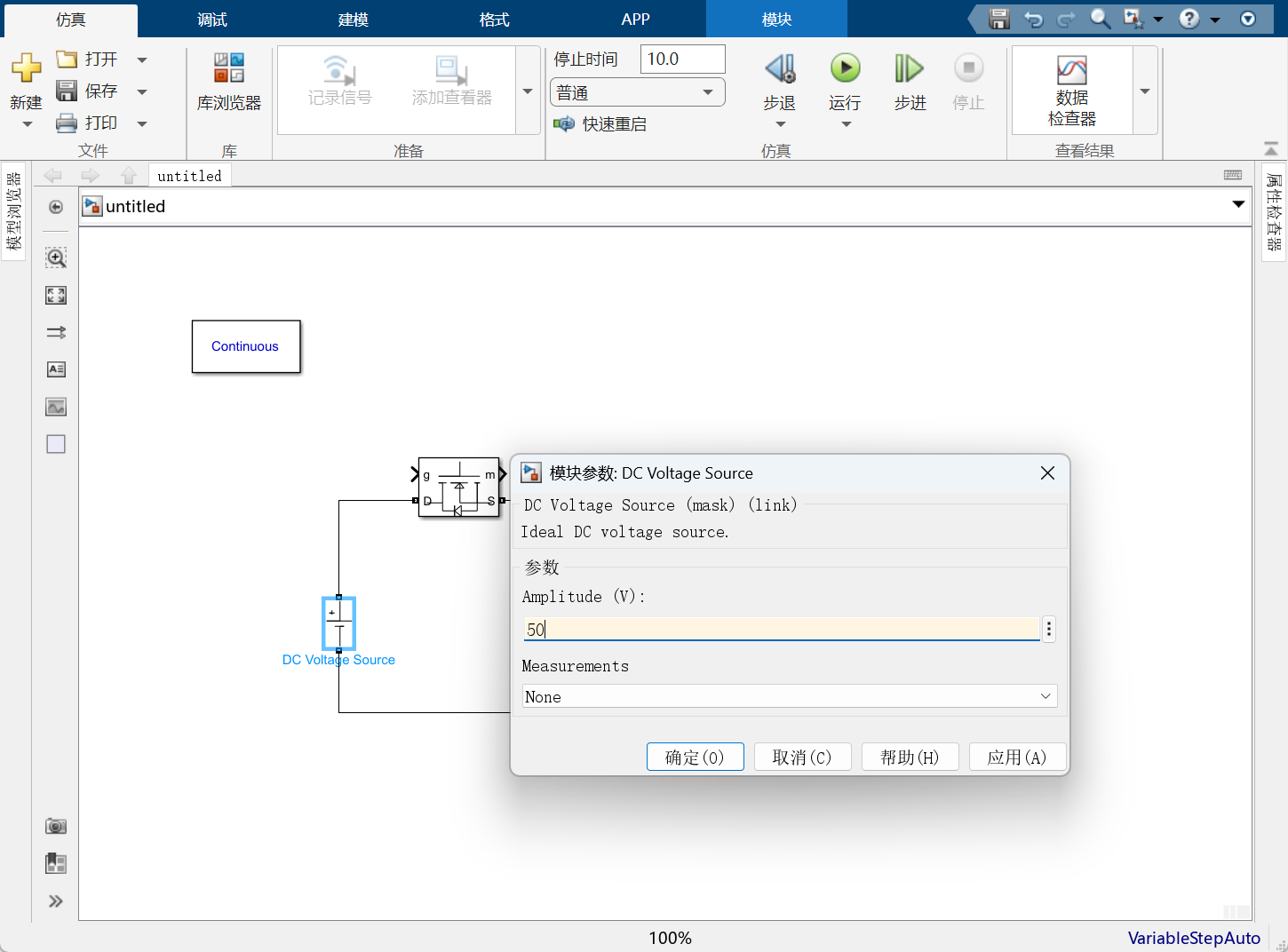
Task: Switch to the 调试 tab
Action: pyautogui.click(x=212, y=20)
